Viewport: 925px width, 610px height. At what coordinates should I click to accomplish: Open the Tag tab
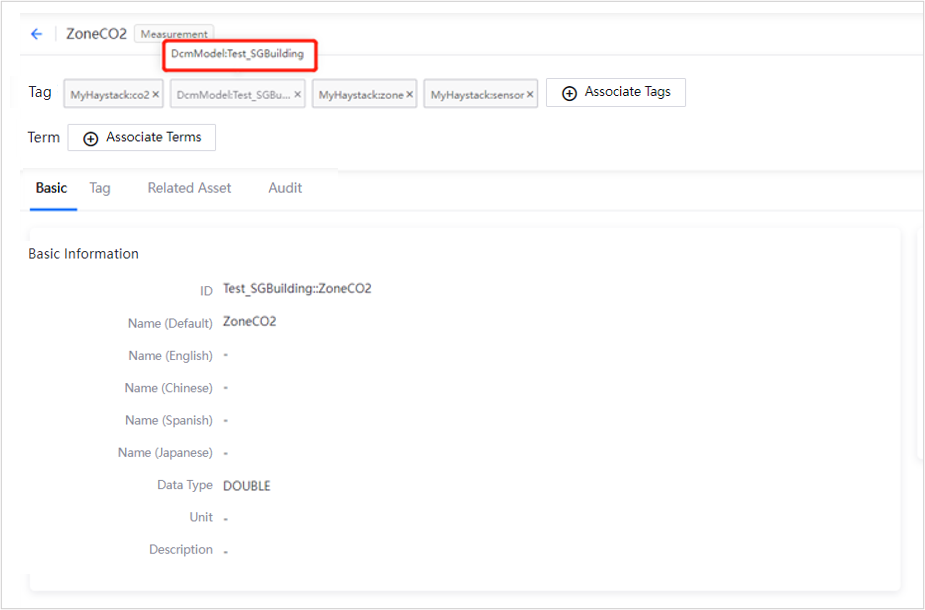point(100,188)
